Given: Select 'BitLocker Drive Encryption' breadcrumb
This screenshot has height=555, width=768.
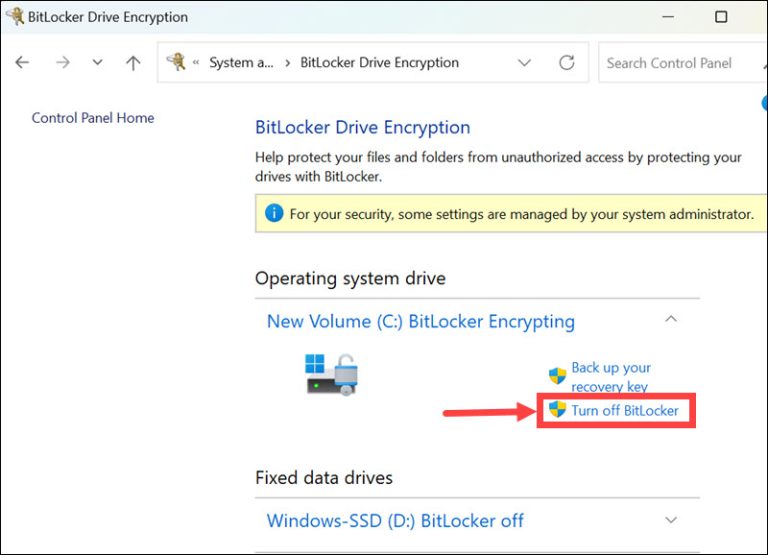Looking at the screenshot, I should 380,63.
